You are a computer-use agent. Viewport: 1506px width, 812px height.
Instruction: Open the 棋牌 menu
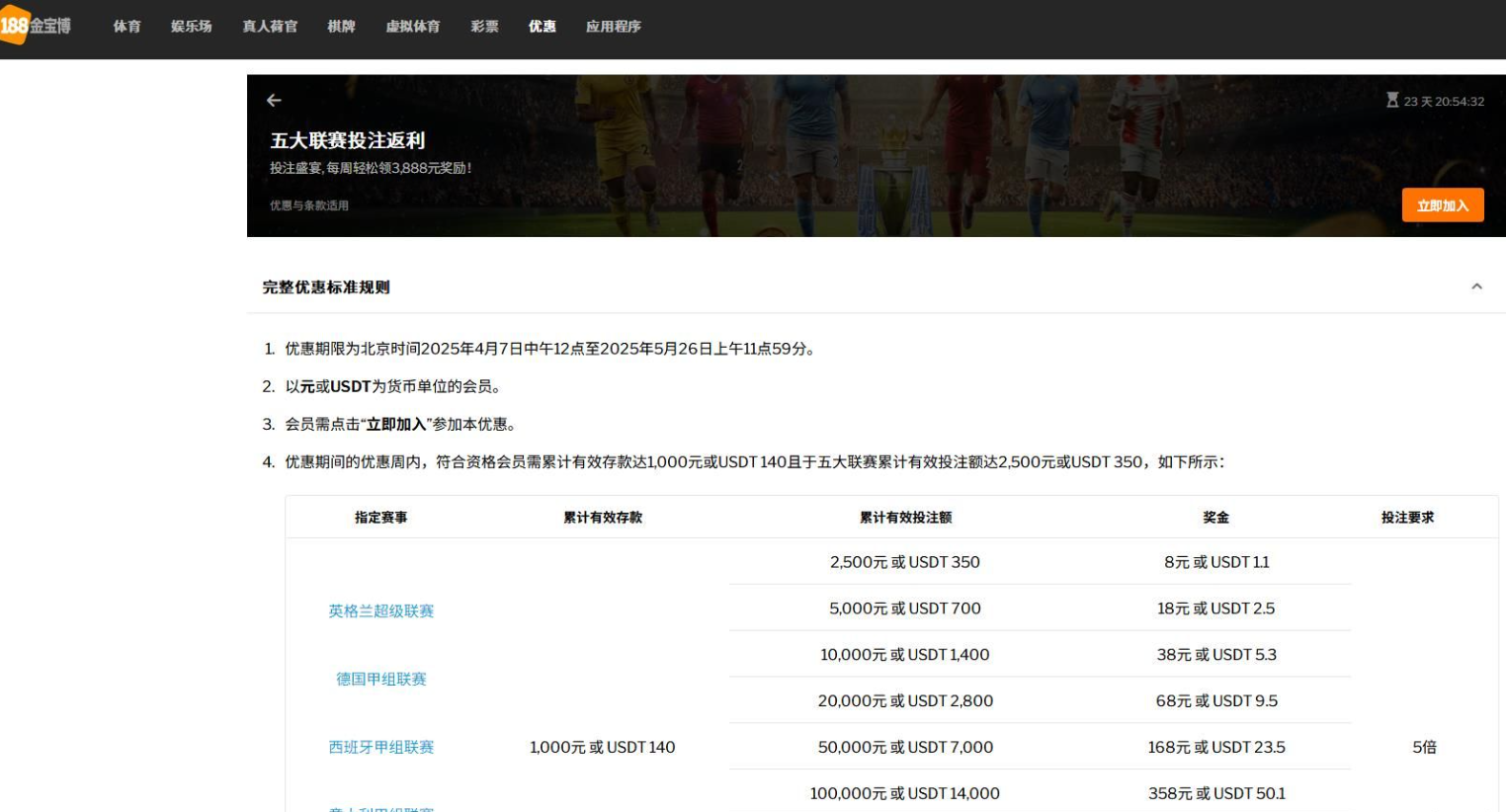point(341,27)
